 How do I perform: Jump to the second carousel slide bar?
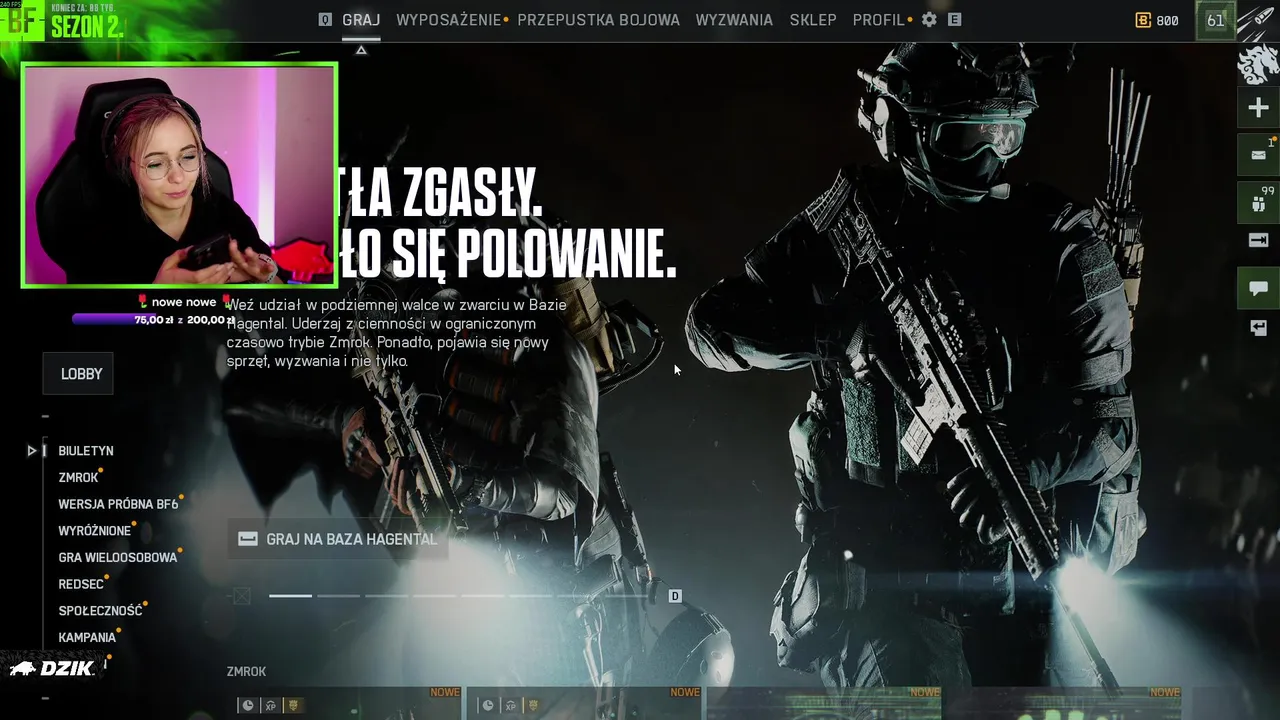[x=338, y=596]
